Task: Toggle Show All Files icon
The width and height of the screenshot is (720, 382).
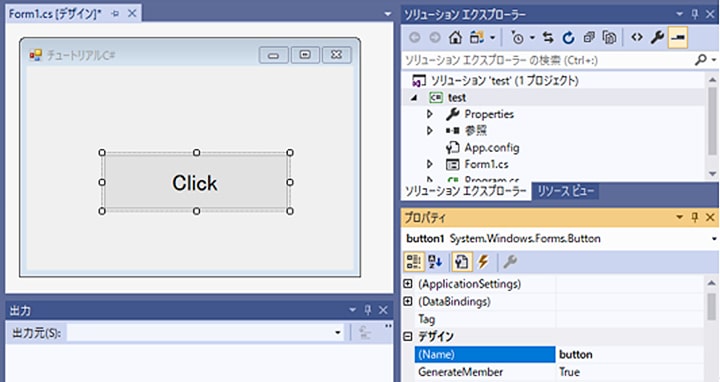Action: [609, 38]
